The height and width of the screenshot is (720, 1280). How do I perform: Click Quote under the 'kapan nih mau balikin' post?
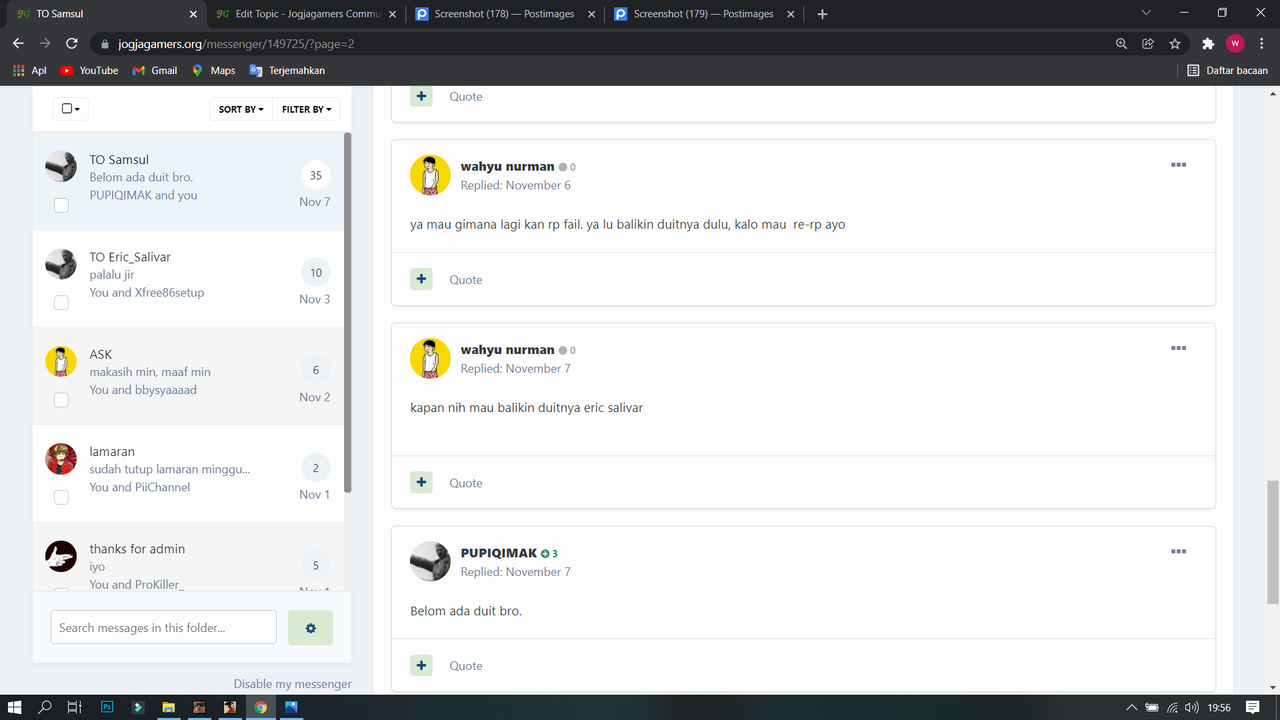tap(466, 483)
